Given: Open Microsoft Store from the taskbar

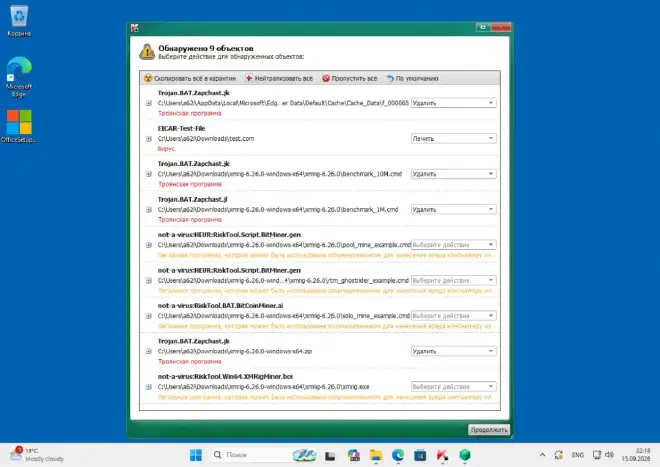Looking at the screenshot, I should click(x=420, y=455).
